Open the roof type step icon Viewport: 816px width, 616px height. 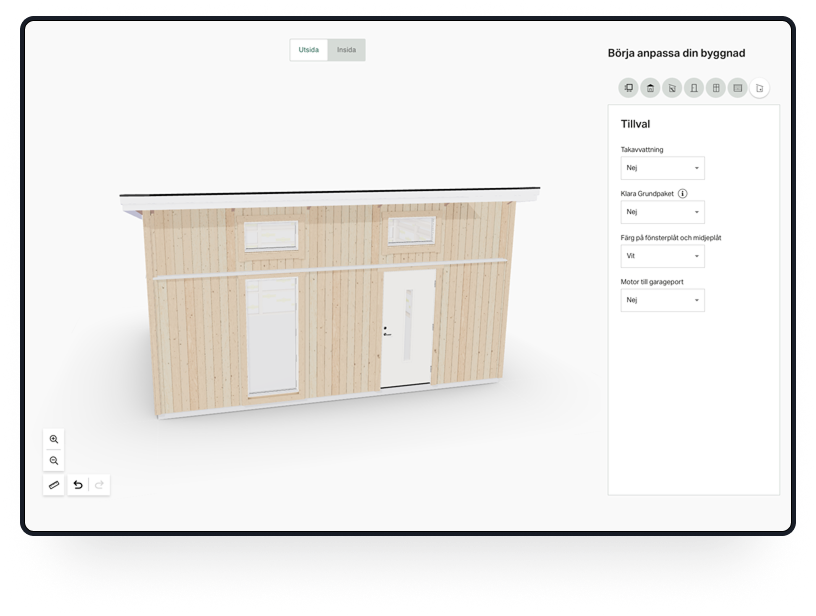651,88
